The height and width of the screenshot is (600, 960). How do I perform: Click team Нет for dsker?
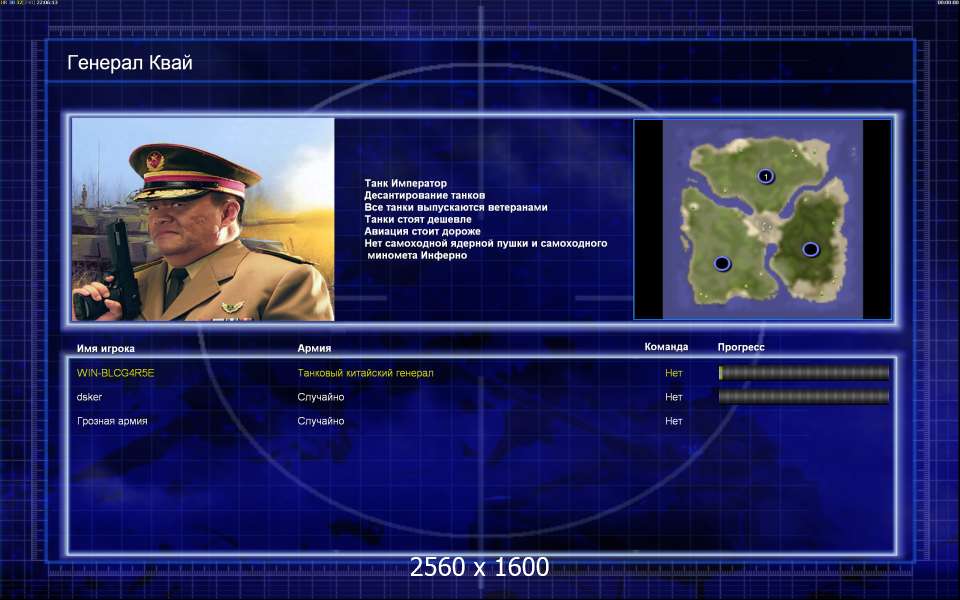[673, 397]
